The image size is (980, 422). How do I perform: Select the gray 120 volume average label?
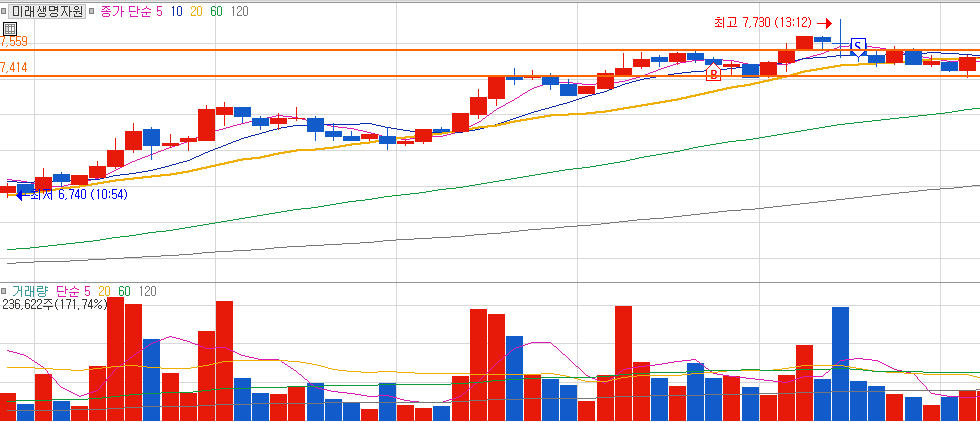pyautogui.click(x=147, y=291)
